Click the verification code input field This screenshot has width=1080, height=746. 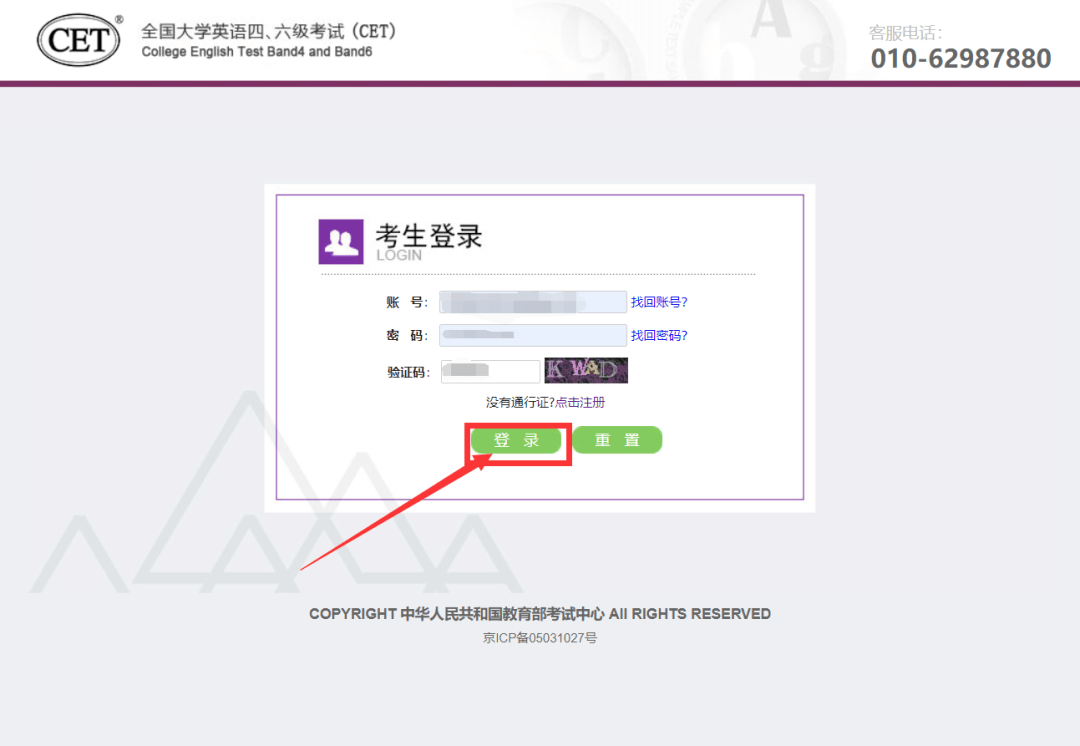490,371
